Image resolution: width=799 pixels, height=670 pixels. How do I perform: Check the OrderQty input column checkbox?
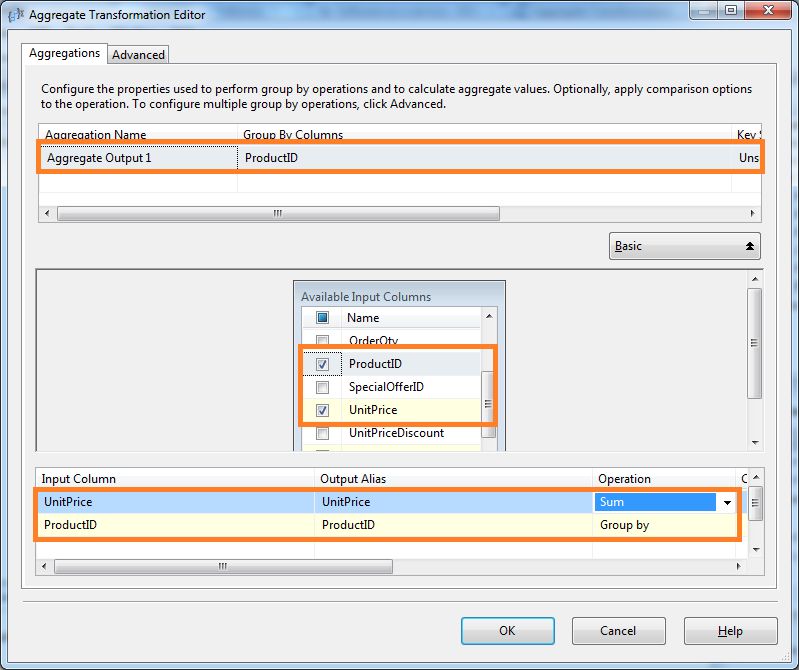coord(322,340)
